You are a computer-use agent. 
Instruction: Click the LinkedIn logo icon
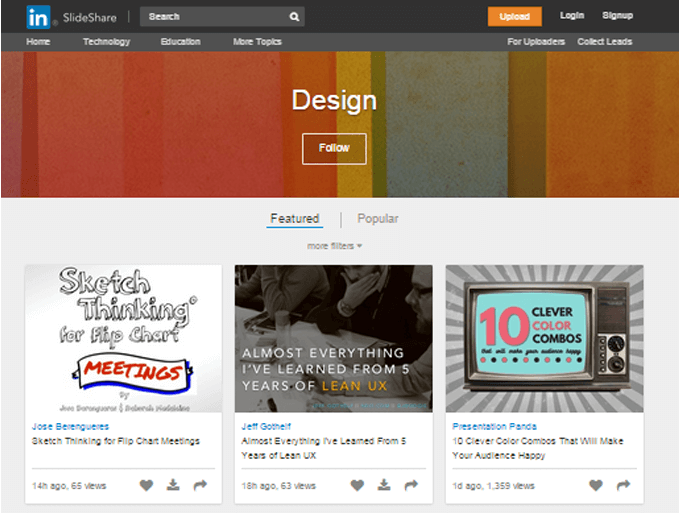click(x=38, y=17)
